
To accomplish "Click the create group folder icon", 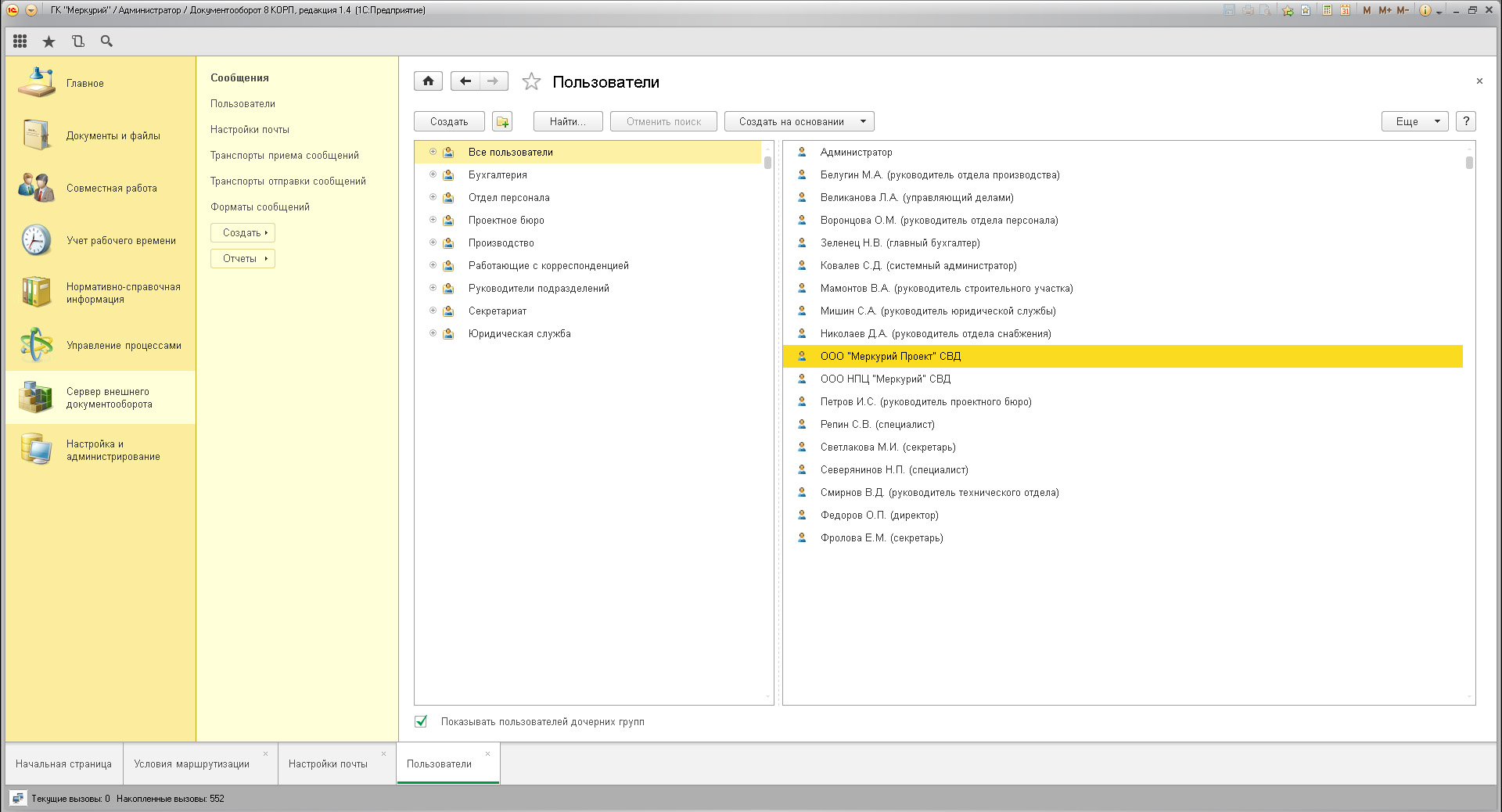I will 502,121.
